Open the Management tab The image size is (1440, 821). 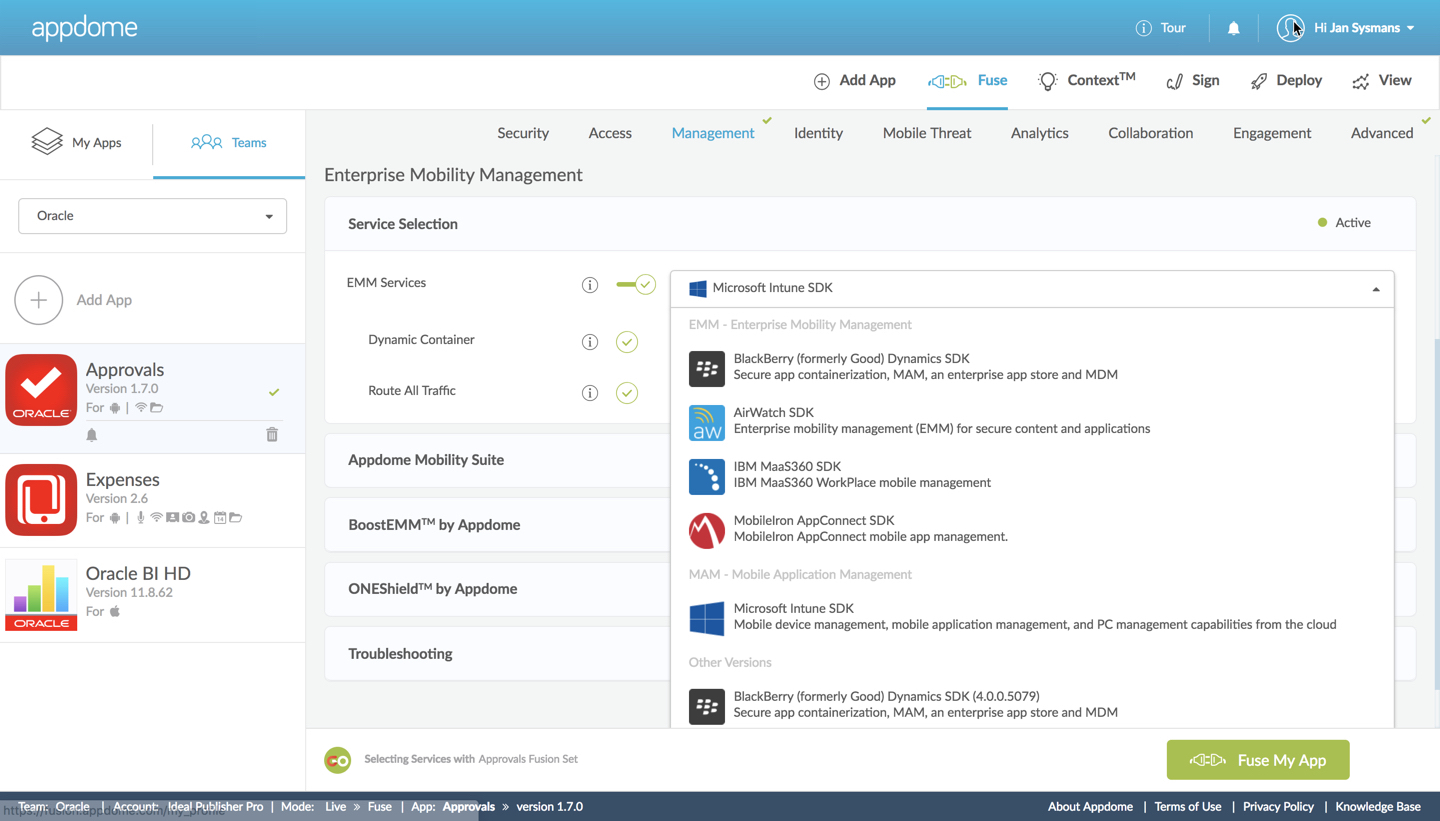(x=713, y=133)
